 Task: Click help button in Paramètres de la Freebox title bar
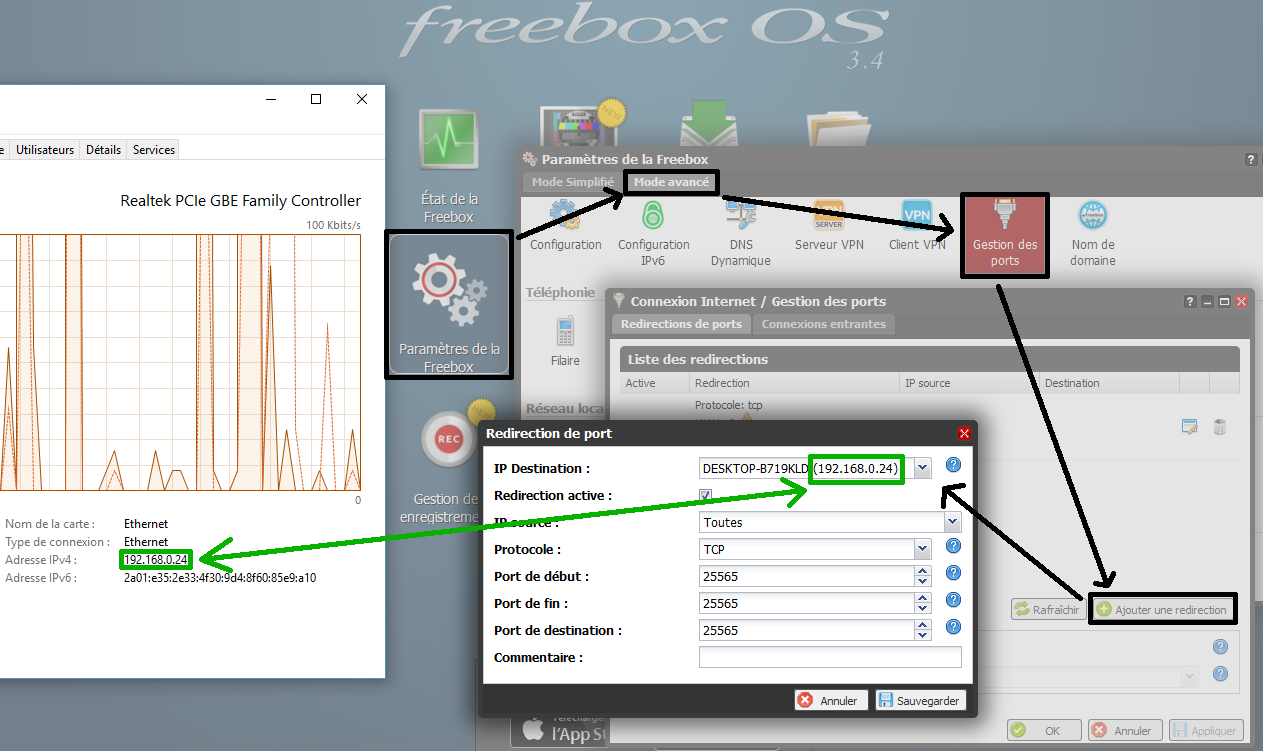(x=1251, y=160)
